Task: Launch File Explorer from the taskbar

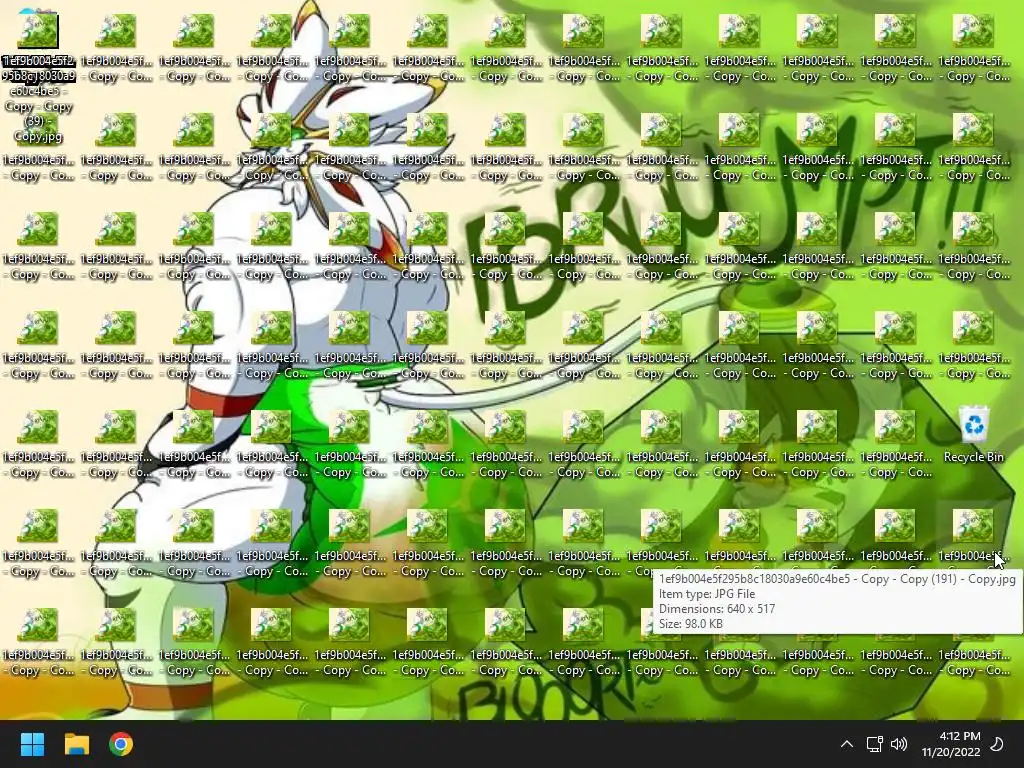Action: pyautogui.click(x=76, y=744)
